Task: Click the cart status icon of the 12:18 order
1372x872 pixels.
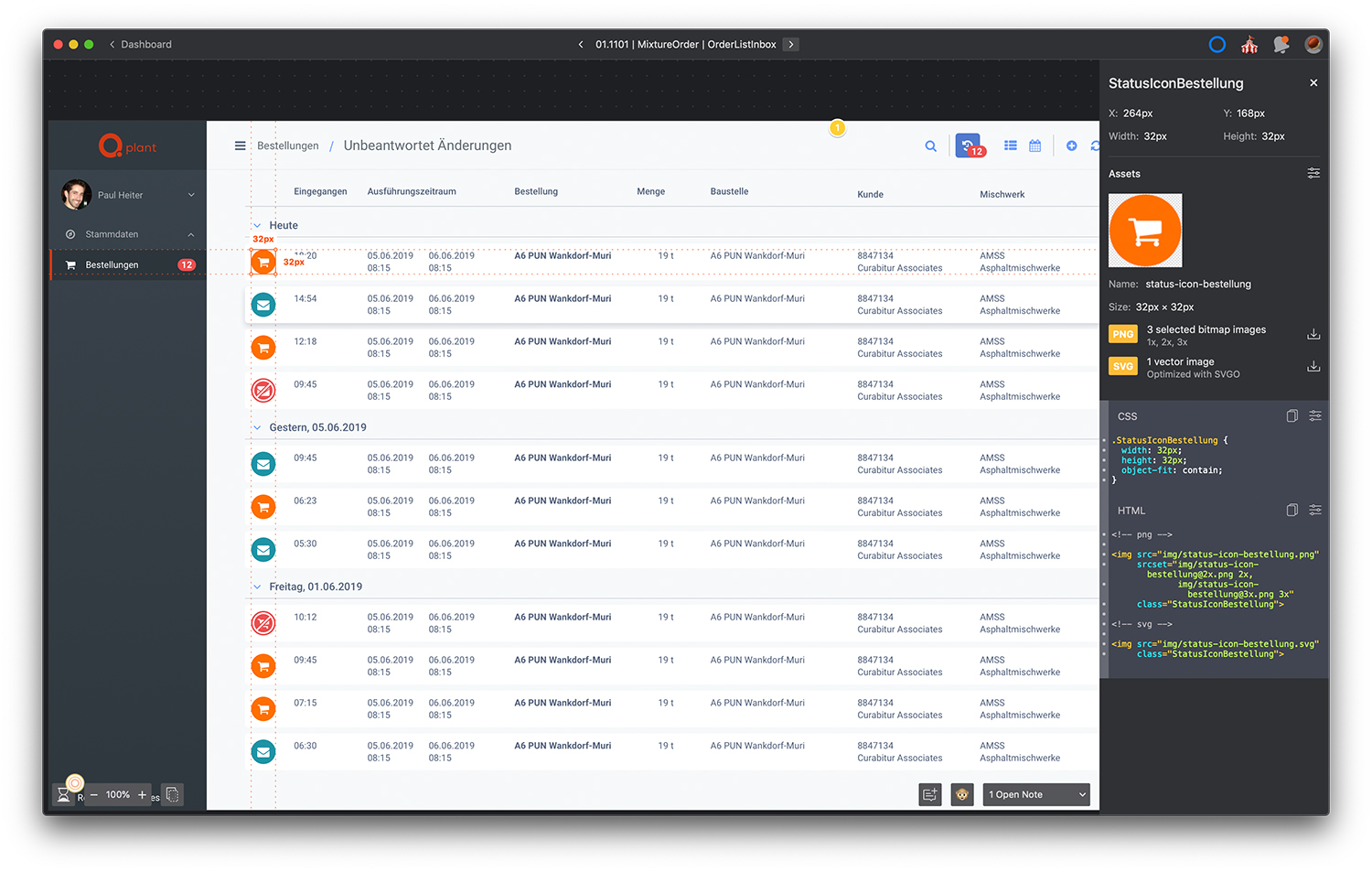Action: pos(263,348)
